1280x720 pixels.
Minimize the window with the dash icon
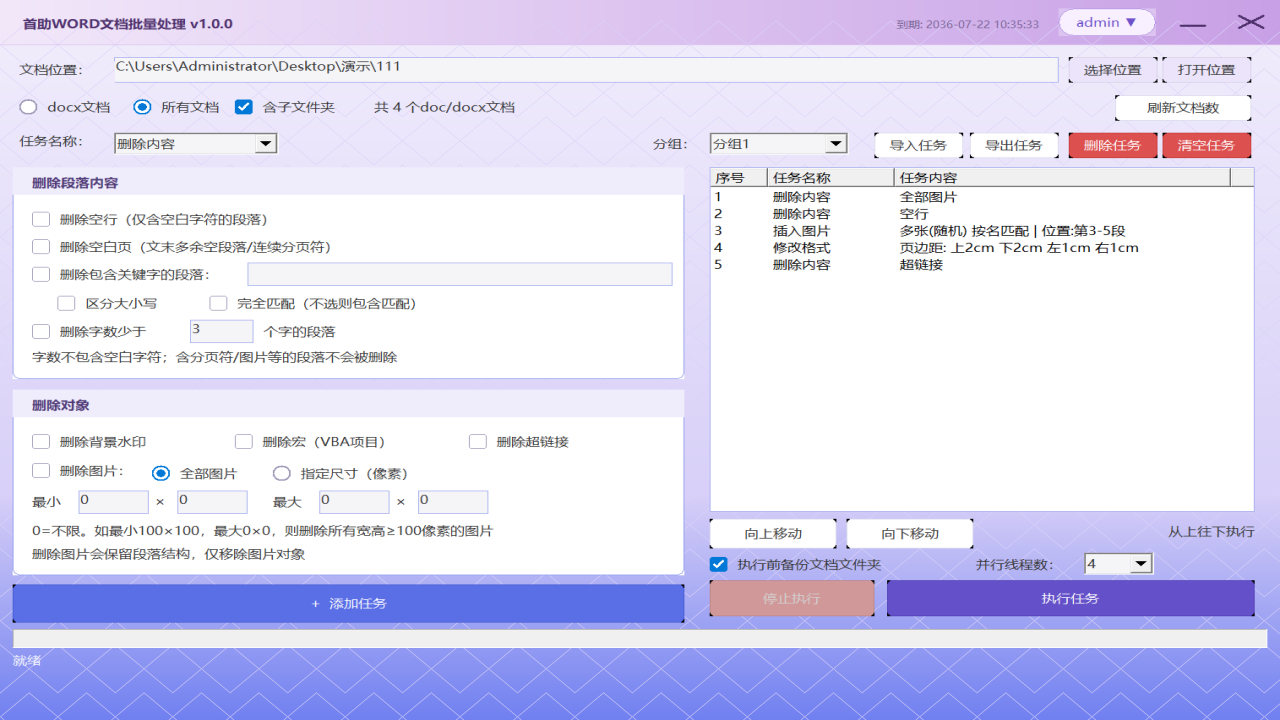(x=1193, y=23)
